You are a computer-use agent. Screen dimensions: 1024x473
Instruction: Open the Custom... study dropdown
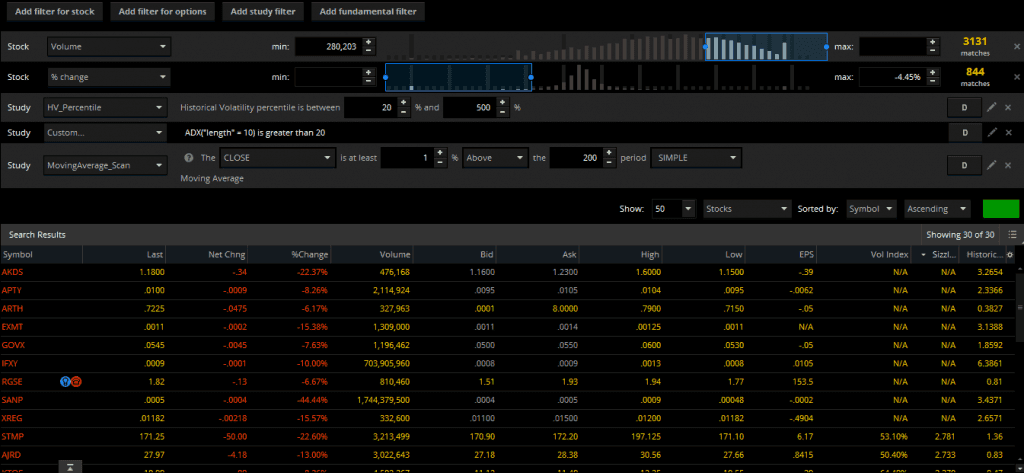[107, 133]
